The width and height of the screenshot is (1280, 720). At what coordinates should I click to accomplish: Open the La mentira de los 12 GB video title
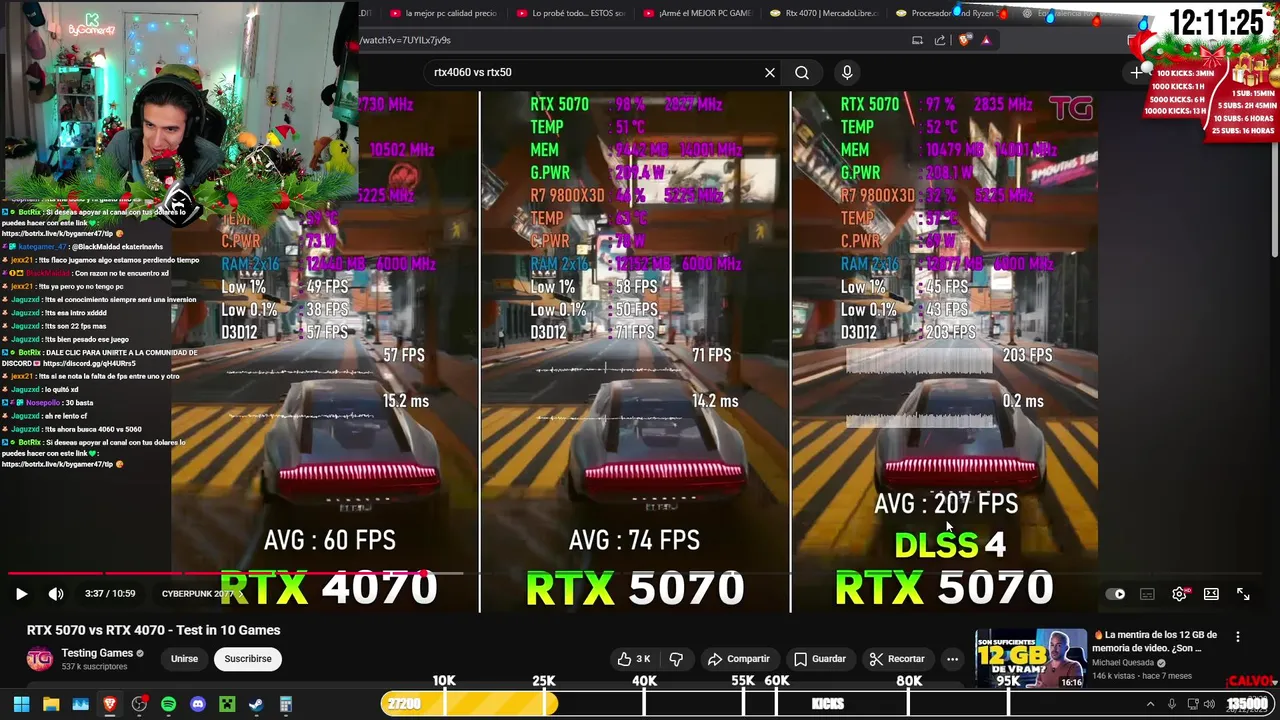pos(1155,641)
